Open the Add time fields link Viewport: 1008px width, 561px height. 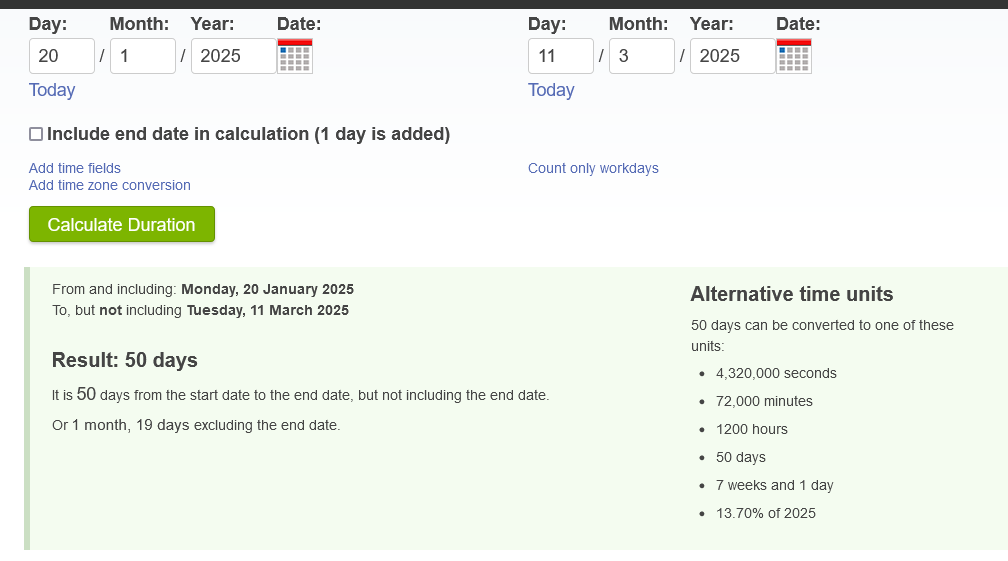[75, 168]
